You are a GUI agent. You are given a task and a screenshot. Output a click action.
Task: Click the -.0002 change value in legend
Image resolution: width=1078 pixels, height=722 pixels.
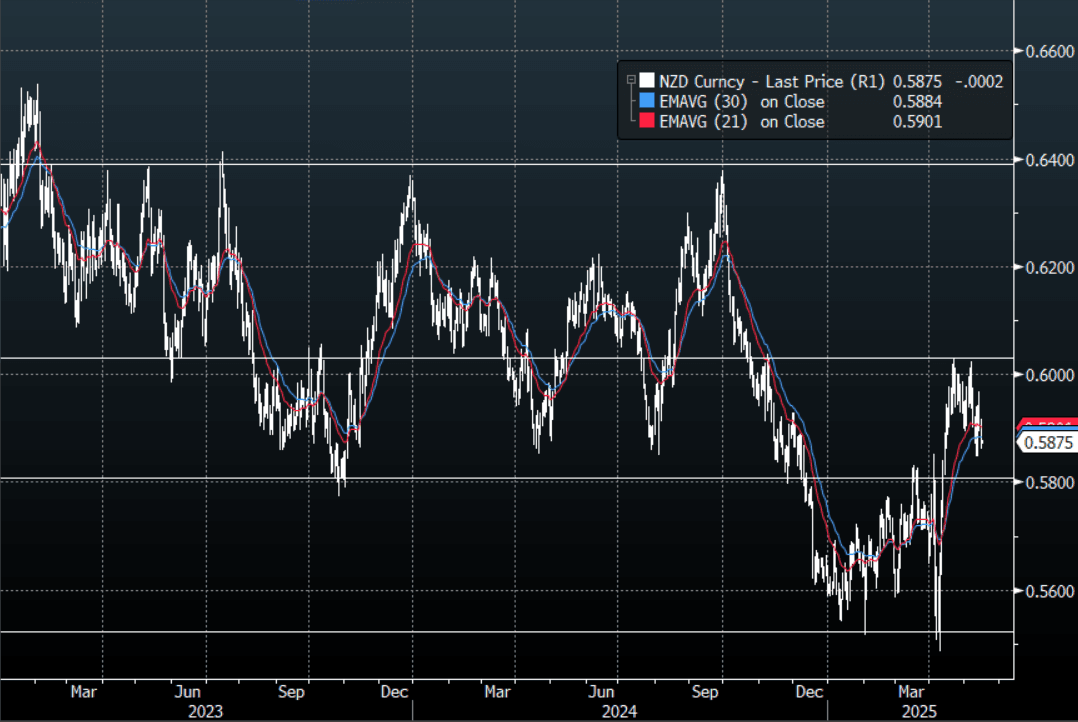[x=980, y=82]
